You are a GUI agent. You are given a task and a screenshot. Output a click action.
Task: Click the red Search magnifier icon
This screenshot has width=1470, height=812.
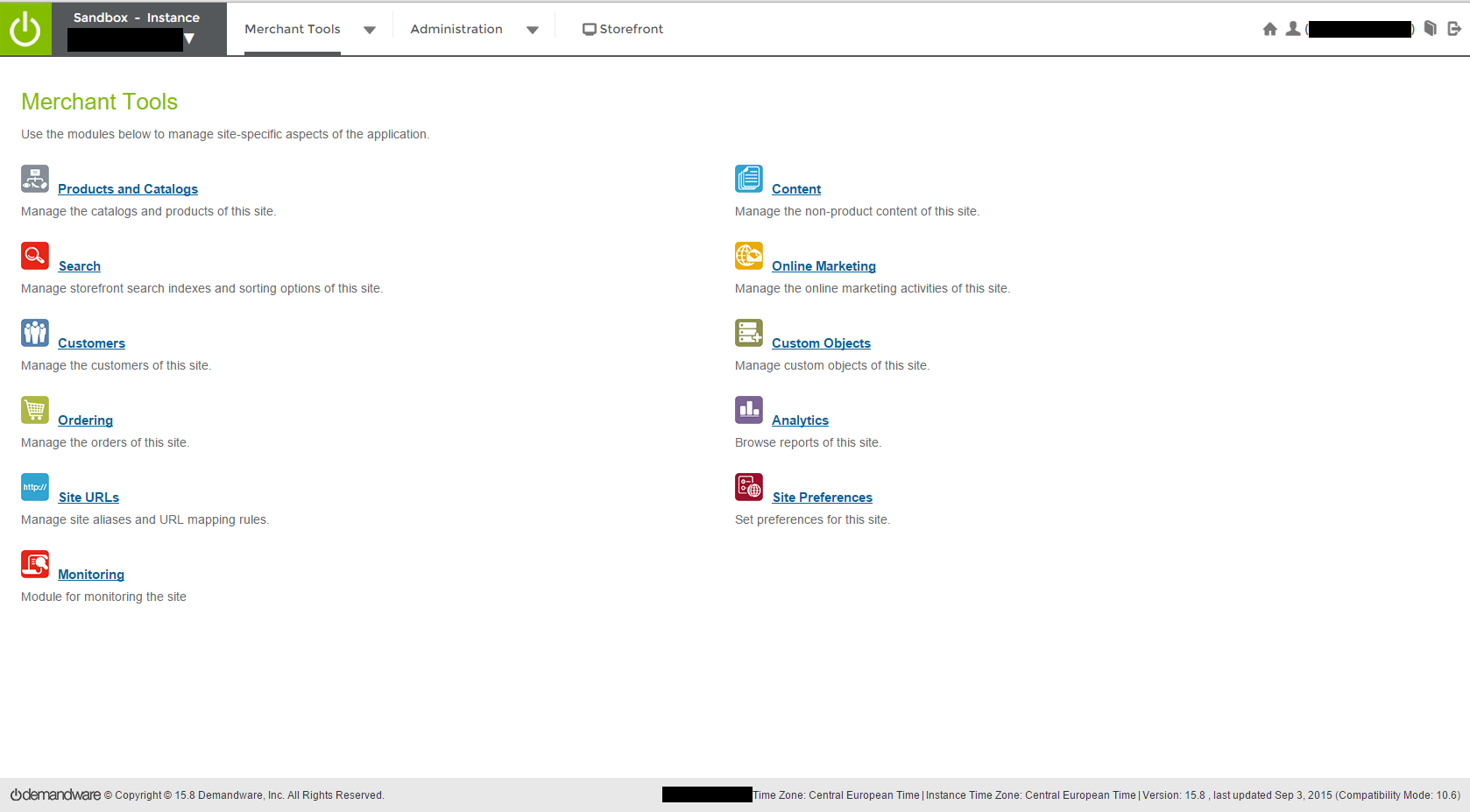(x=35, y=256)
